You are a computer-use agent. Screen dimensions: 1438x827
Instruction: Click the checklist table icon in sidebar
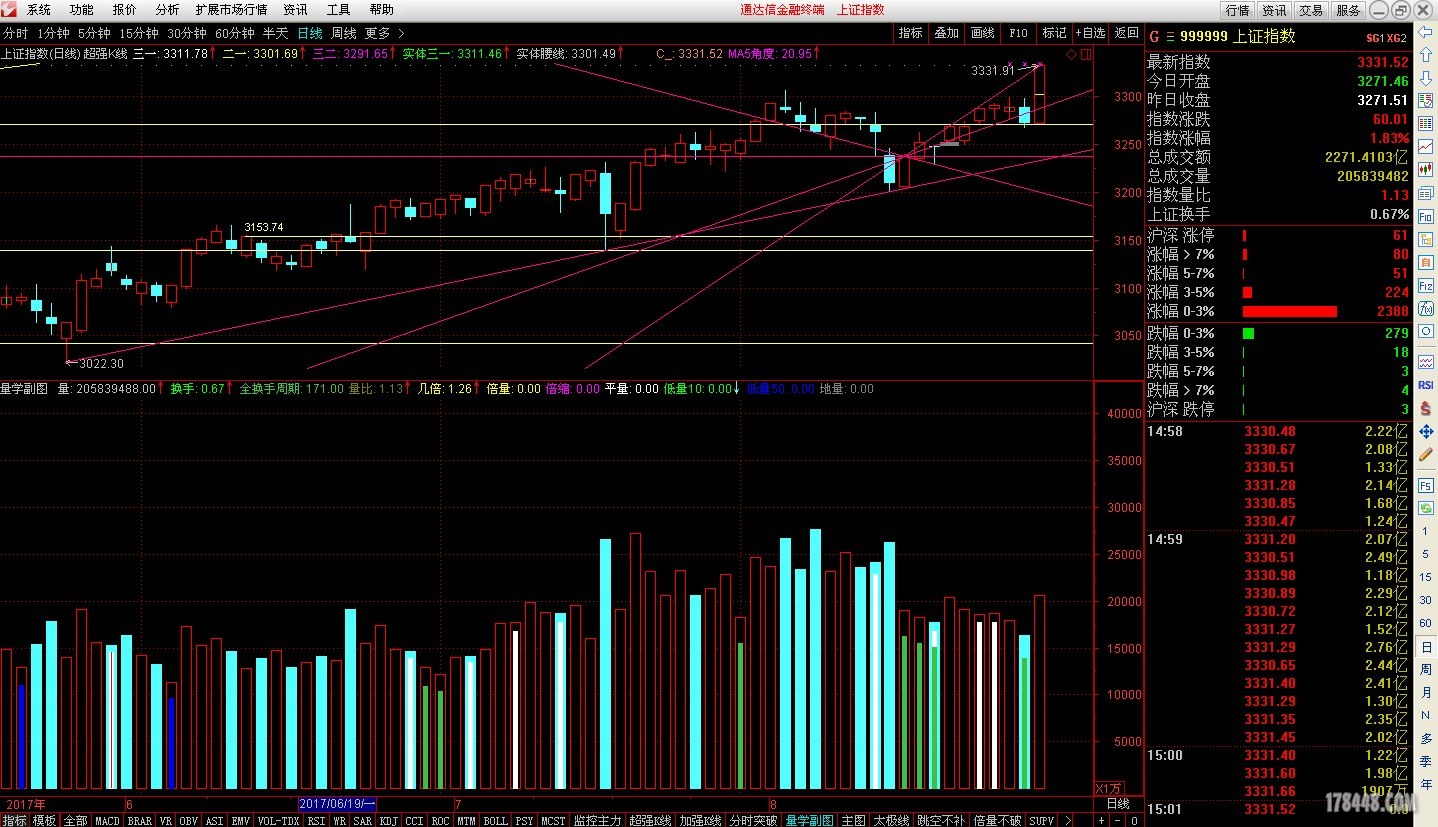tap(1425, 100)
